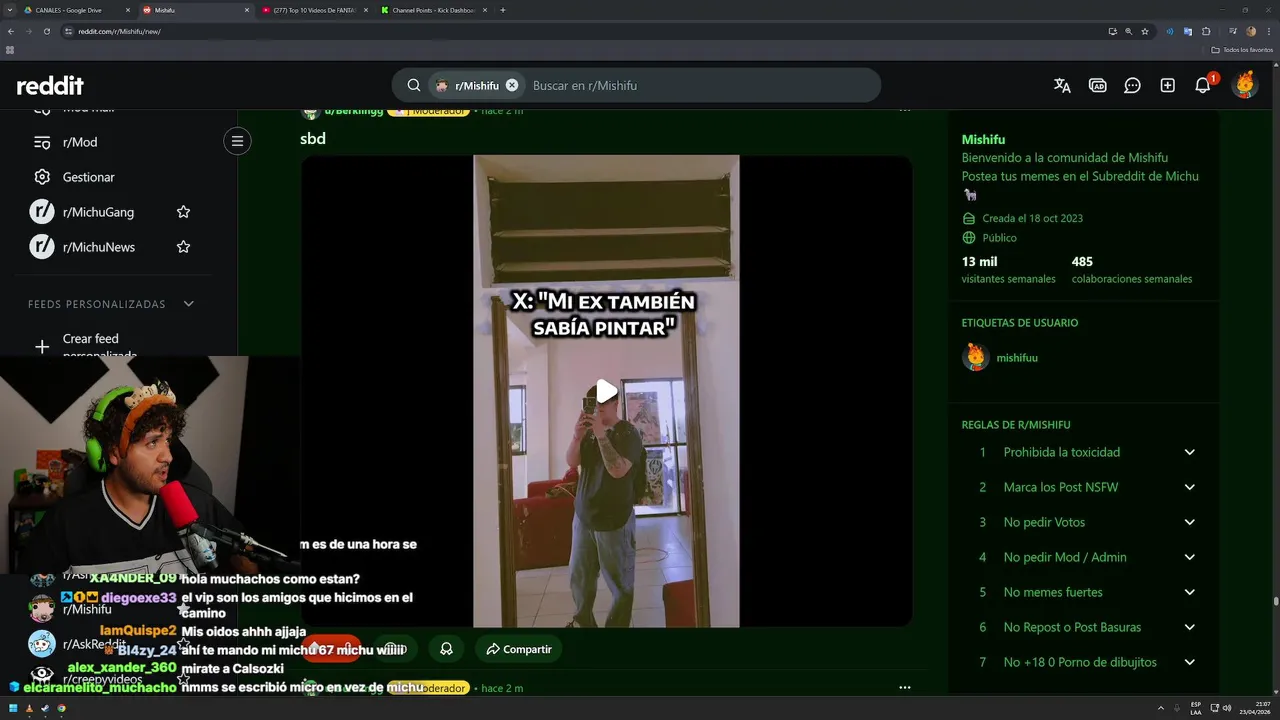Switch to Channel Points Kick Dashboard tab
The width and height of the screenshot is (1280, 720).
tap(433, 10)
